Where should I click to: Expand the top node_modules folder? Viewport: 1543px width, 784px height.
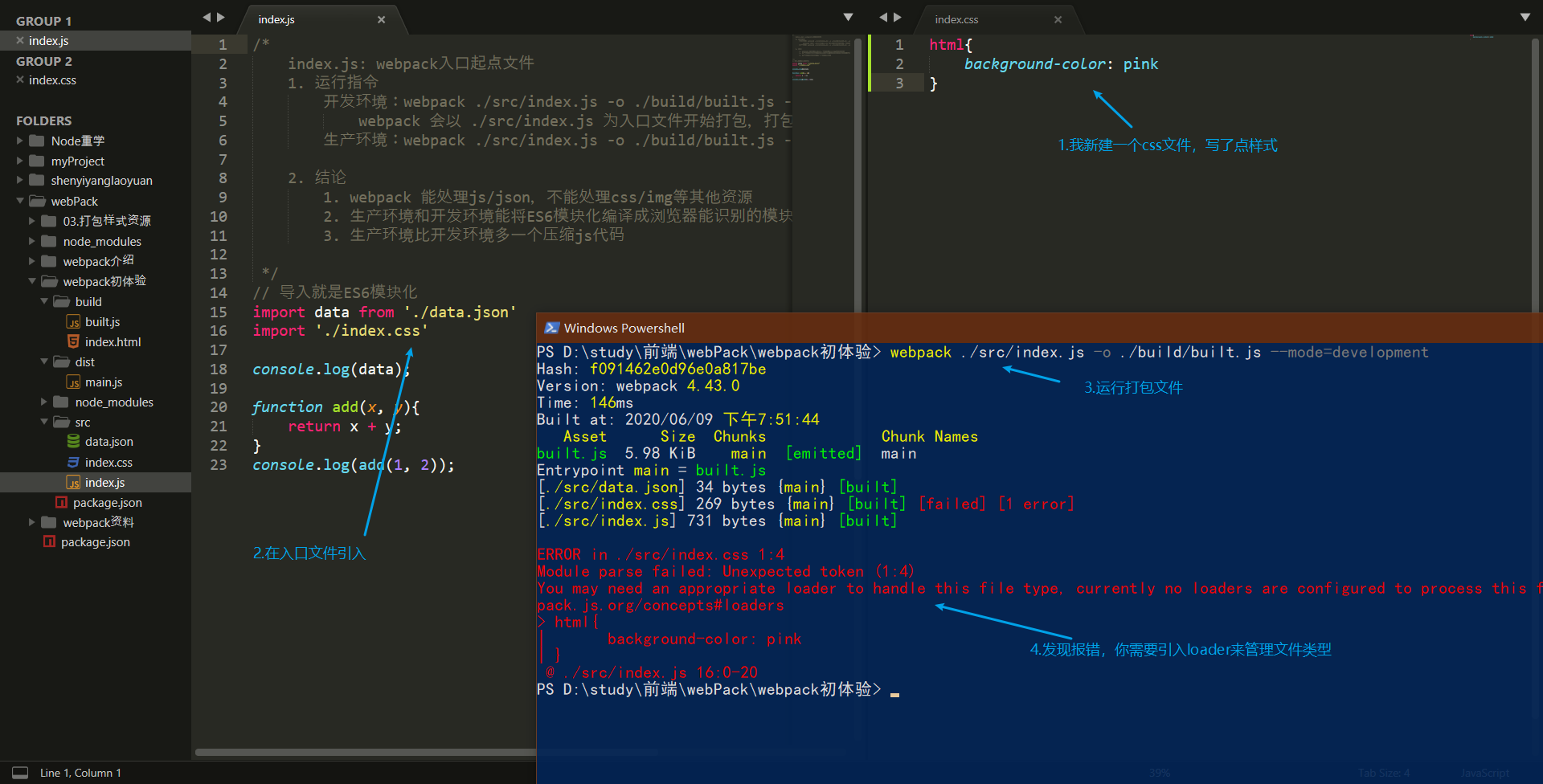click(x=32, y=241)
